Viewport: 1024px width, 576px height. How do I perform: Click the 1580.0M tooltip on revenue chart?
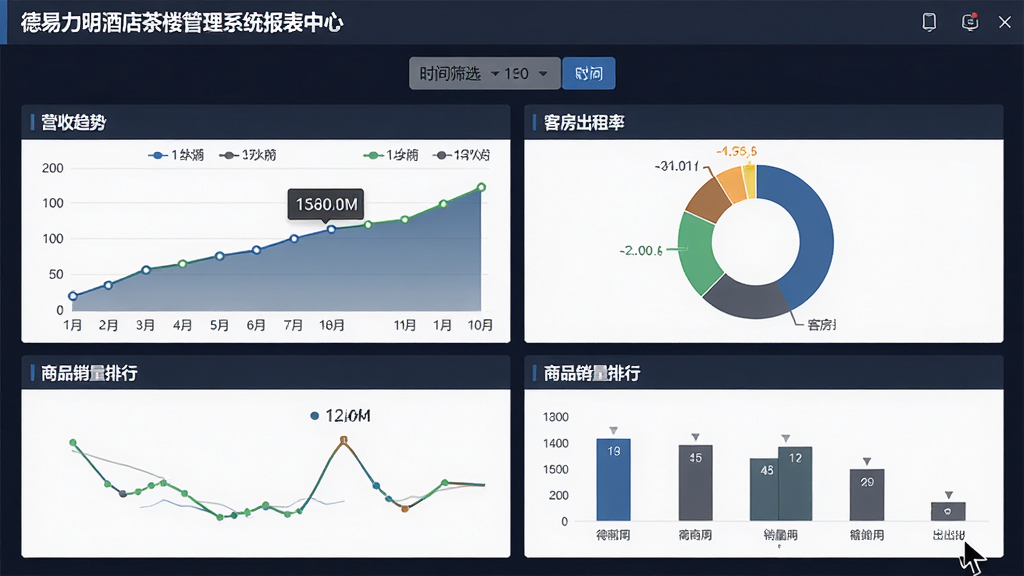(326, 204)
